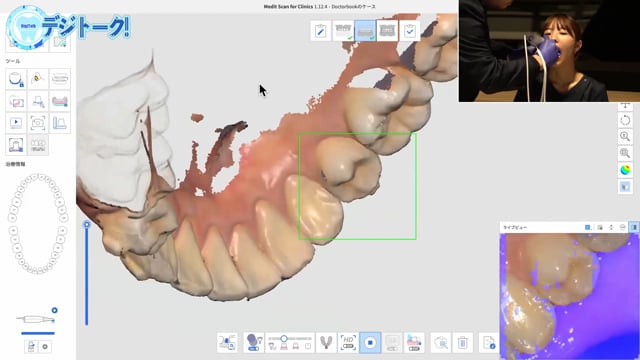This screenshot has width=640, height=360.
Task: Toggle the highlighted Live View panel button
Action: [634, 227]
